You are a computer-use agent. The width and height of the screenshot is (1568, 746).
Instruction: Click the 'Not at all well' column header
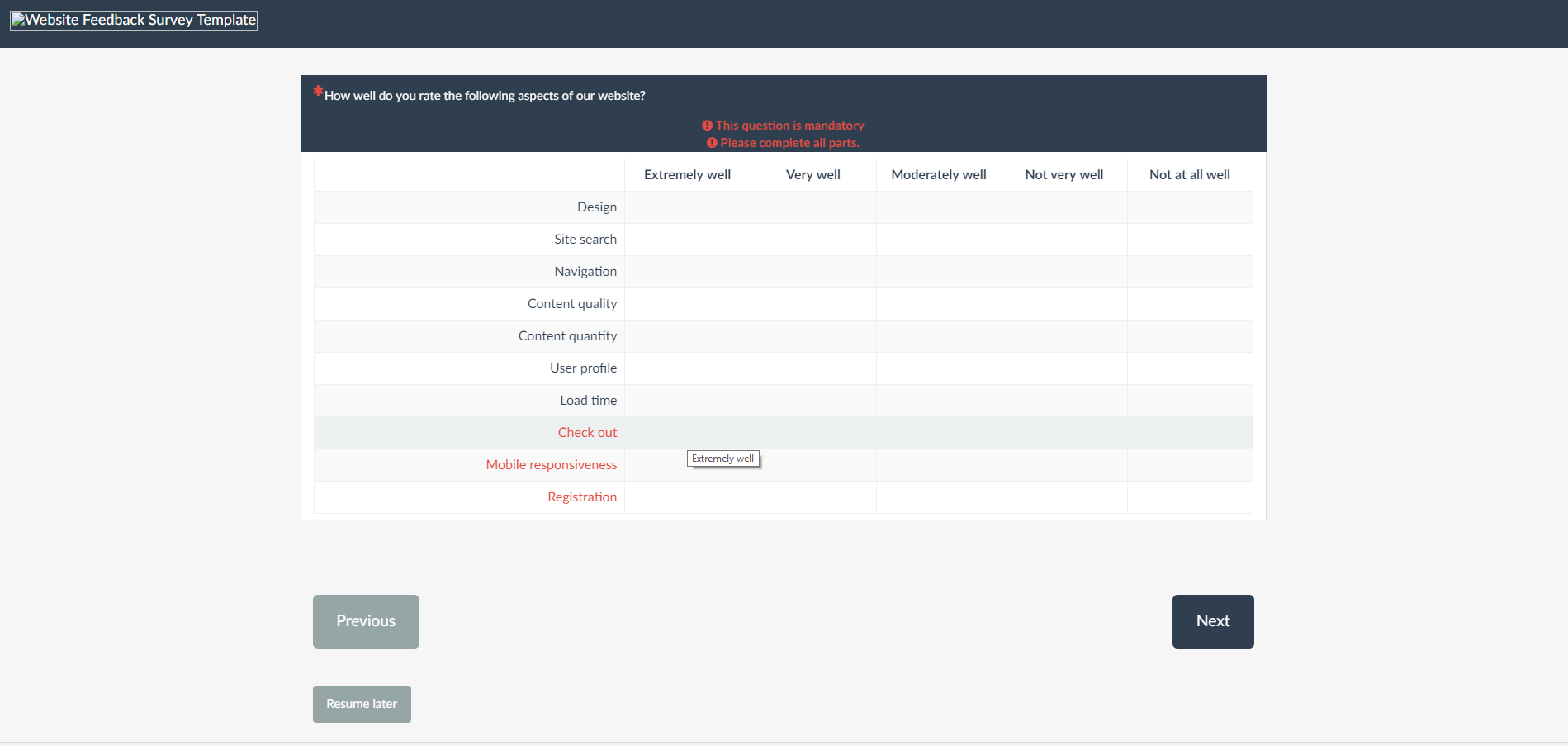click(1189, 175)
